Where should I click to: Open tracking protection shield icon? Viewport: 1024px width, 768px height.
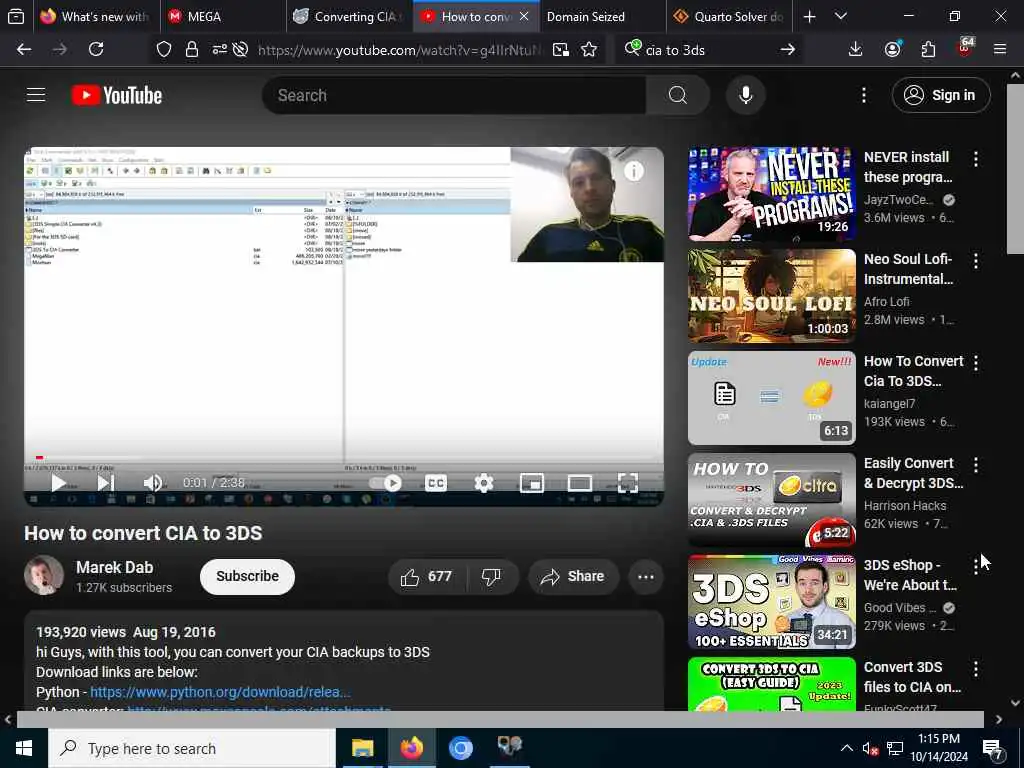(x=164, y=50)
